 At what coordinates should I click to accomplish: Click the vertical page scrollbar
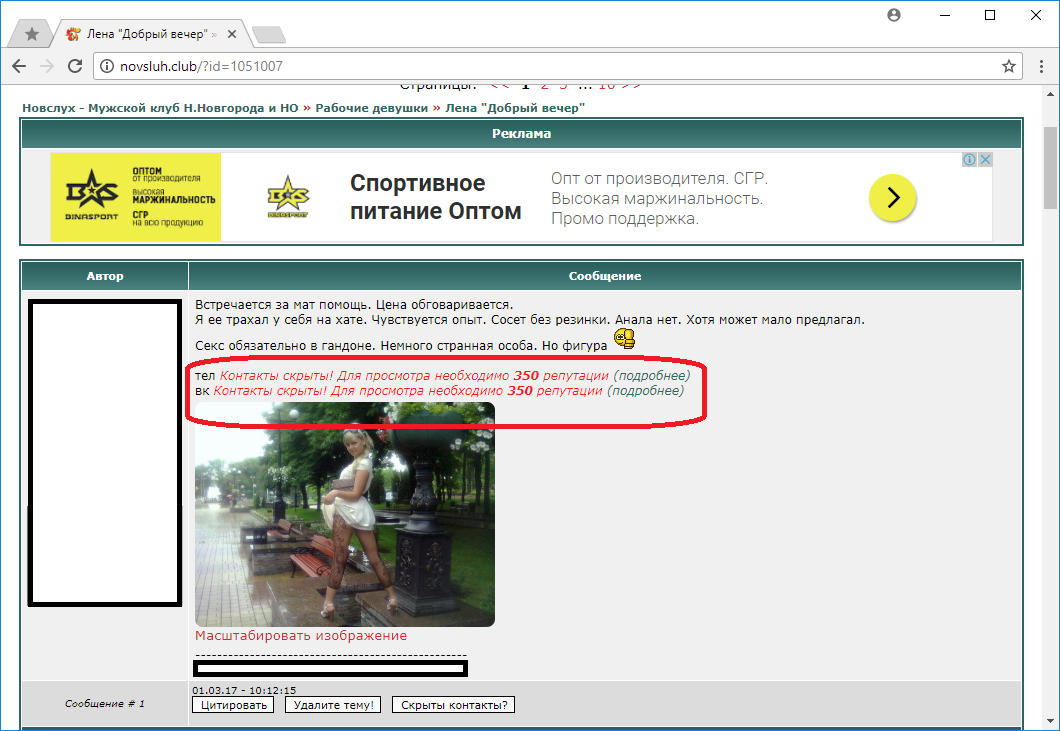(x=1050, y=400)
